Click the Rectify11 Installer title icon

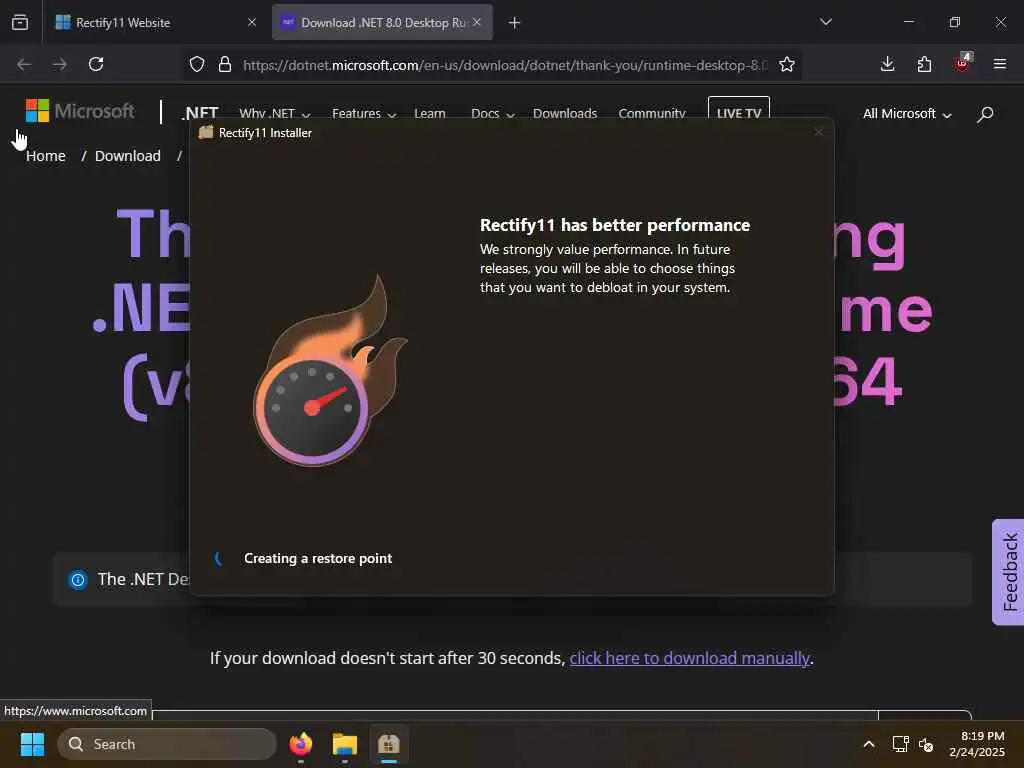[206, 133]
